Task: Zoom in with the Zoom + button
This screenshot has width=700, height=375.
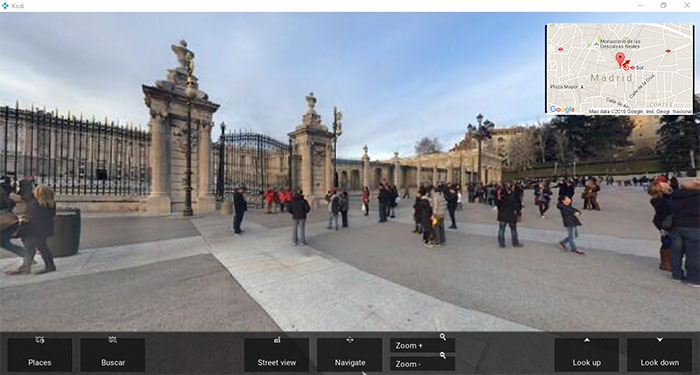Action: 422,345
